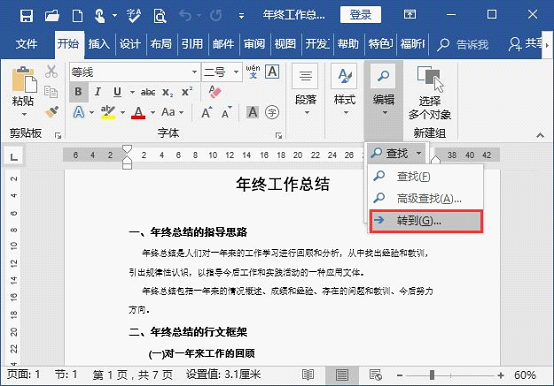
Task: Click the 粘贴 paste button
Action: (23, 87)
